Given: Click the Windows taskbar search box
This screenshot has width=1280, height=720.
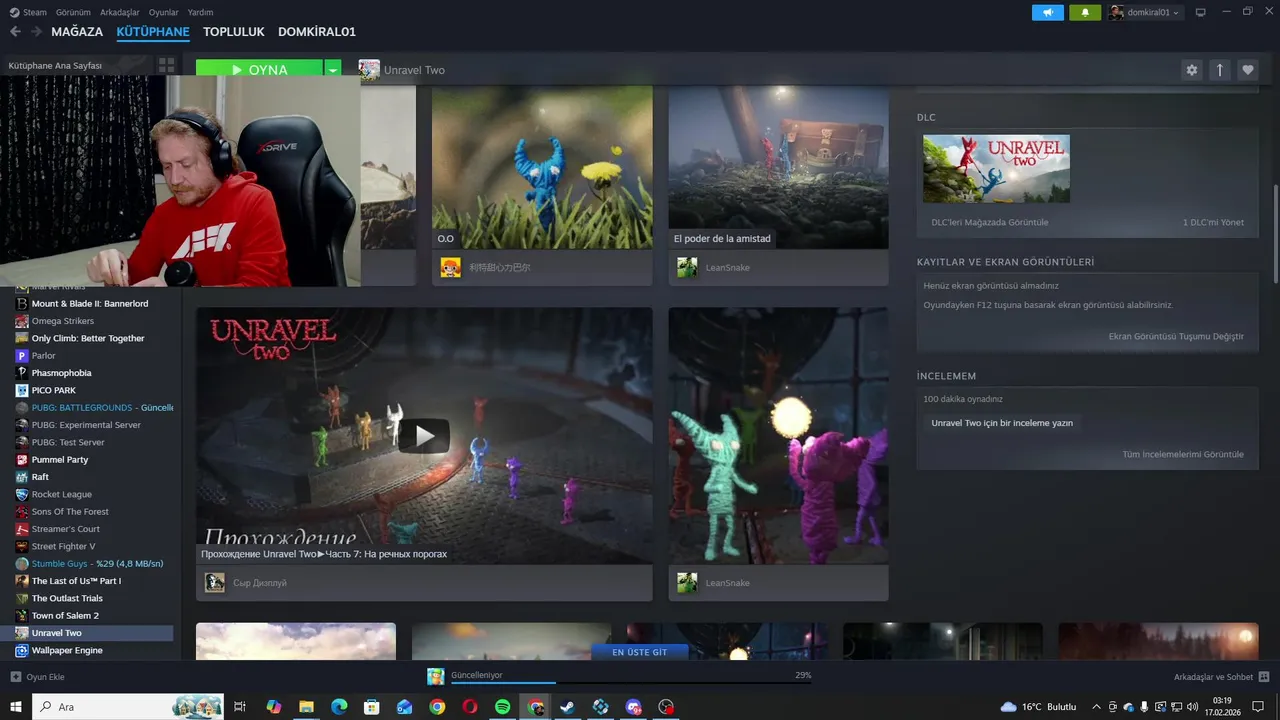Looking at the screenshot, I should click(129, 707).
